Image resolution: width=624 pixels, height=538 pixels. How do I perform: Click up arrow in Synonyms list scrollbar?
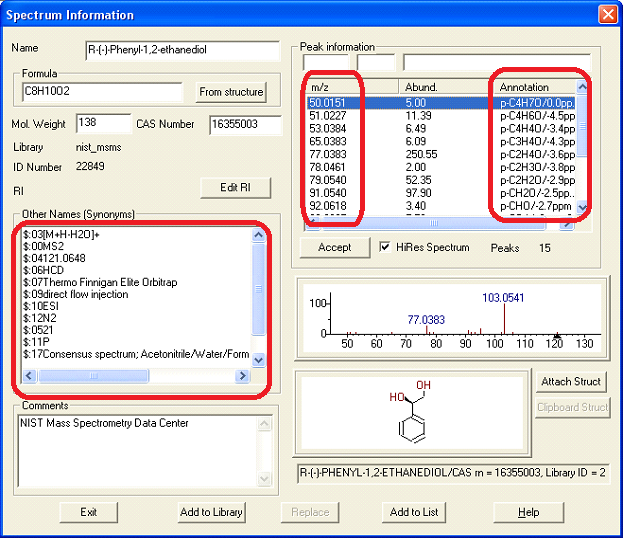259,235
